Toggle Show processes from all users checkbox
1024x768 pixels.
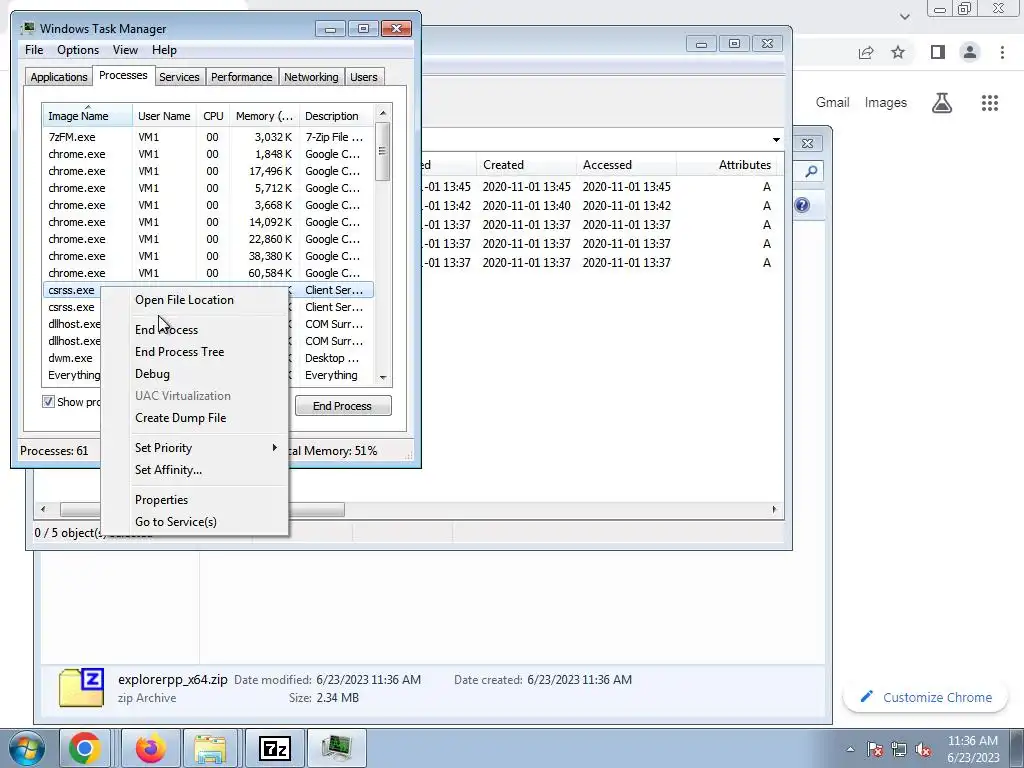(x=48, y=402)
